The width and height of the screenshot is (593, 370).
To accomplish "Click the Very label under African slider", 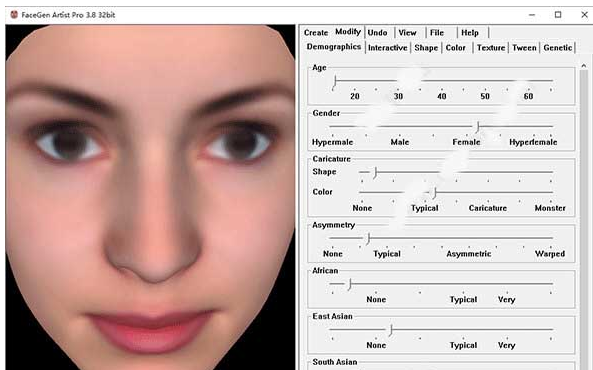I will [506, 300].
